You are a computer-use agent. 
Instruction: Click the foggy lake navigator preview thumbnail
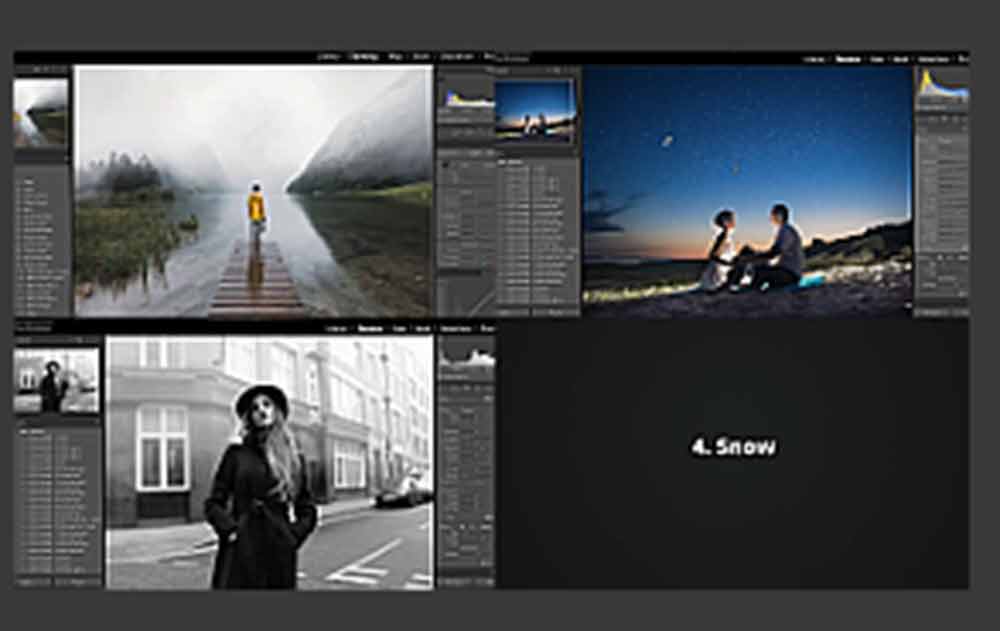pyautogui.click(x=41, y=114)
